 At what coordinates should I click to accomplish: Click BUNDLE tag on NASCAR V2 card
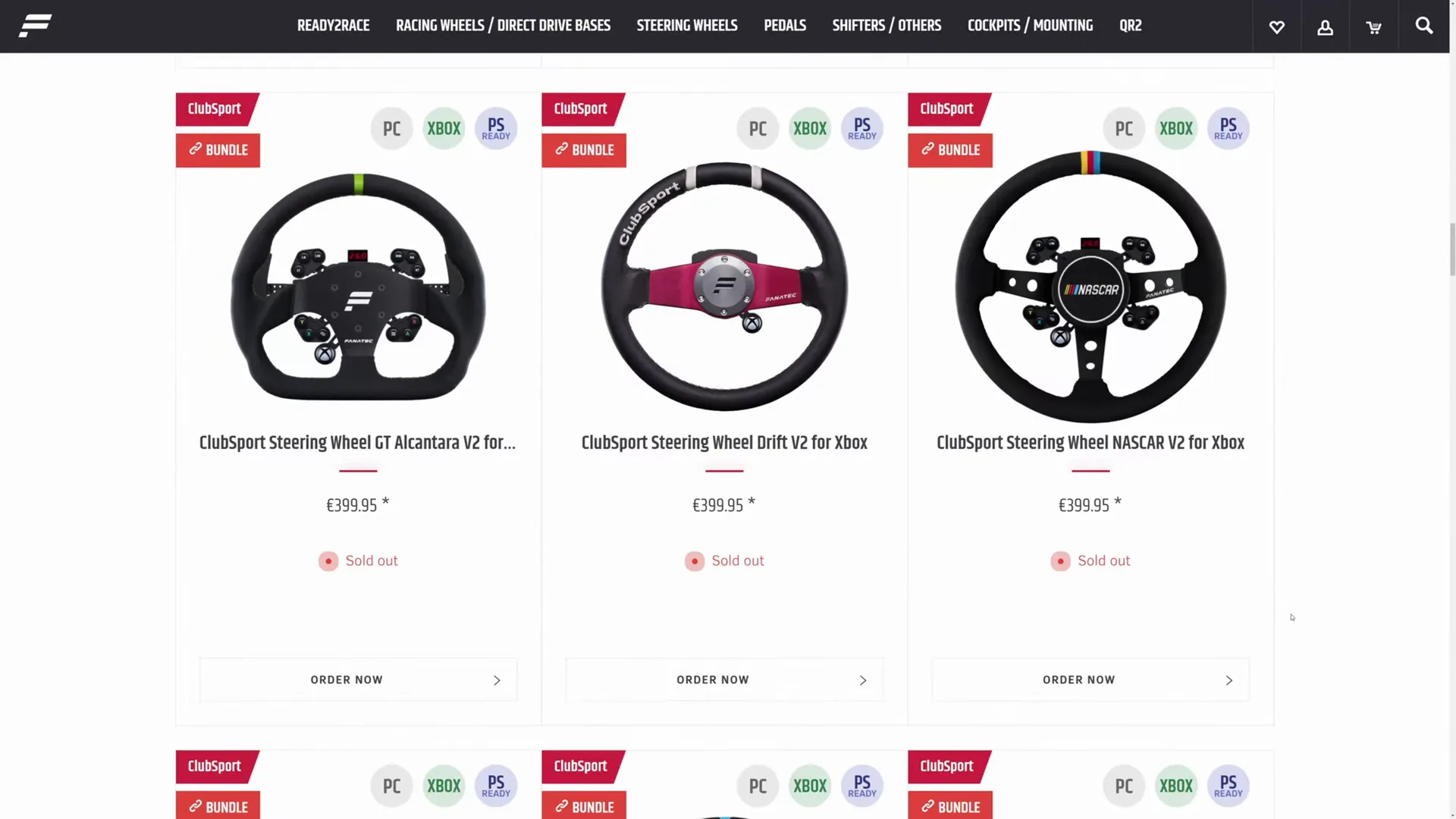click(x=950, y=150)
